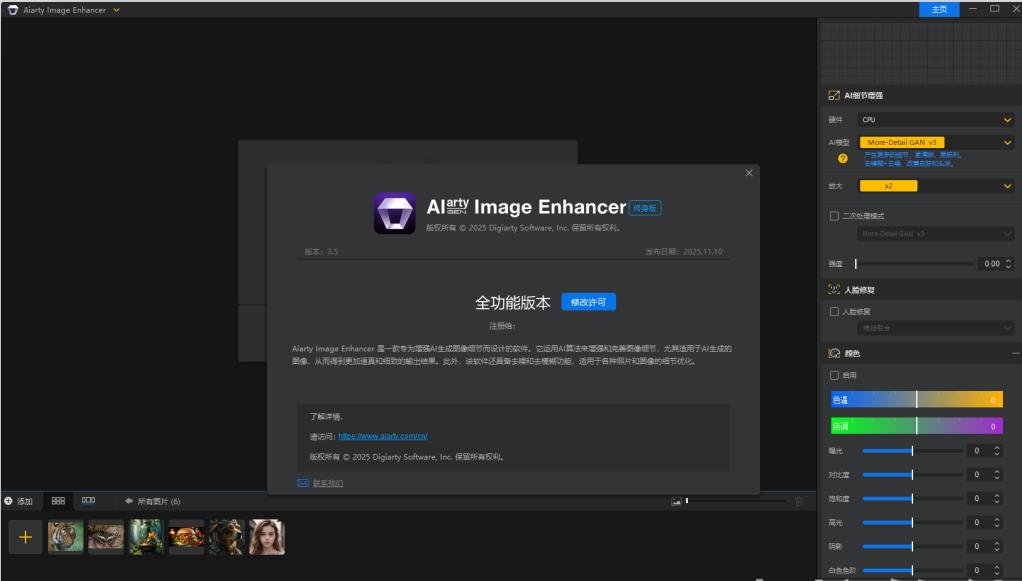The height and width of the screenshot is (581, 1022).
Task: Select the woman portrait thumbnail
Action: coord(267,537)
